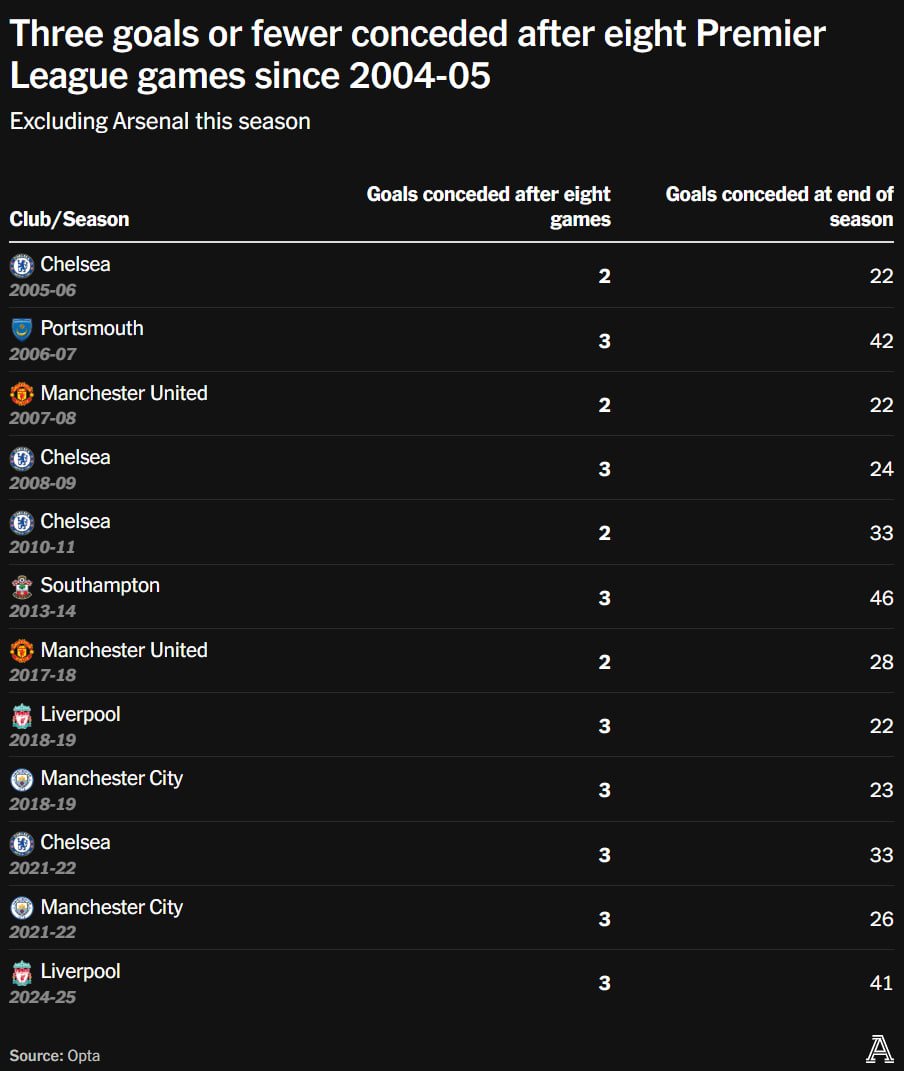Screen dimensions: 904x1071
Task: Click the Manchester United crest for 2017-18
Action: [21, 651]
